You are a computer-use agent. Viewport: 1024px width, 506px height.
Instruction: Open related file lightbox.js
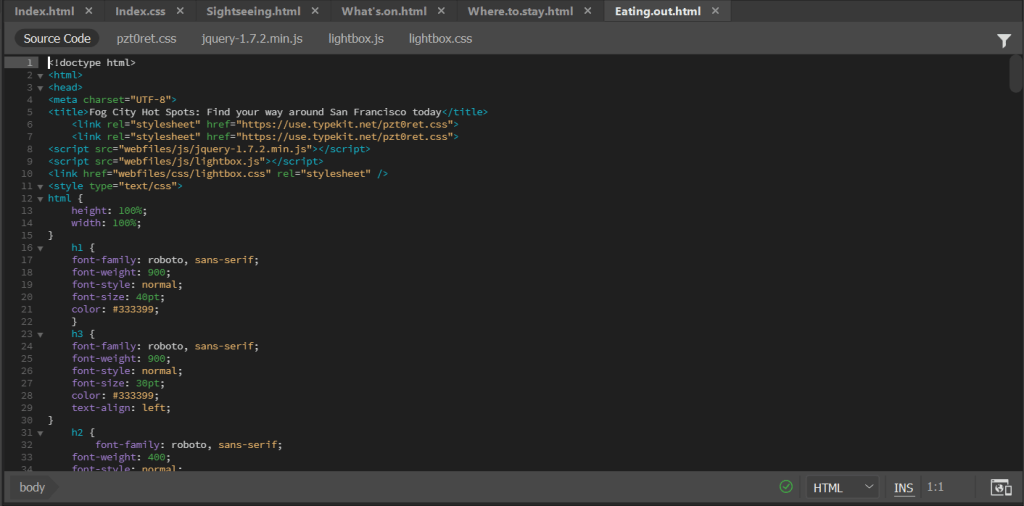pyautogui.click(x=356, y=39)
